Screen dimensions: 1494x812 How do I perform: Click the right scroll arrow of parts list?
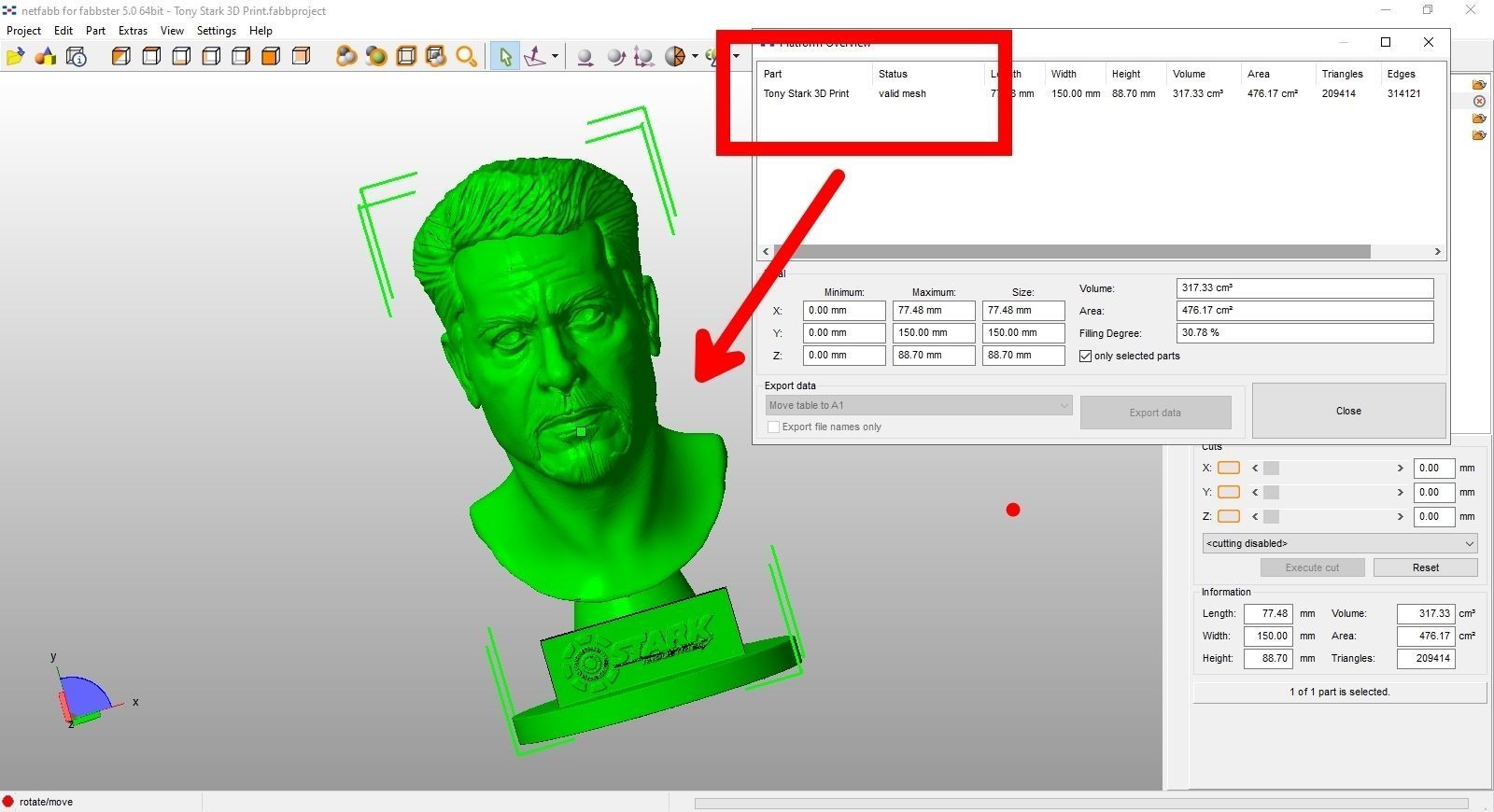pos(1437,252)
